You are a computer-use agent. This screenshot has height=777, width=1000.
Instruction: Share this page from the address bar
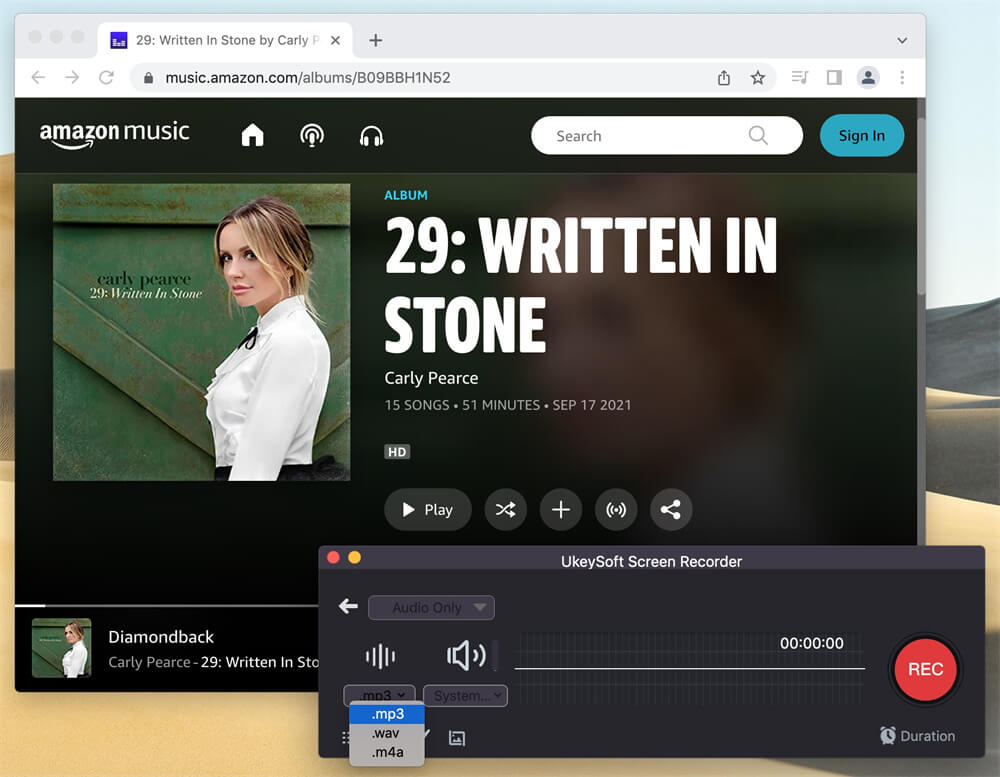tap(723, 78)
